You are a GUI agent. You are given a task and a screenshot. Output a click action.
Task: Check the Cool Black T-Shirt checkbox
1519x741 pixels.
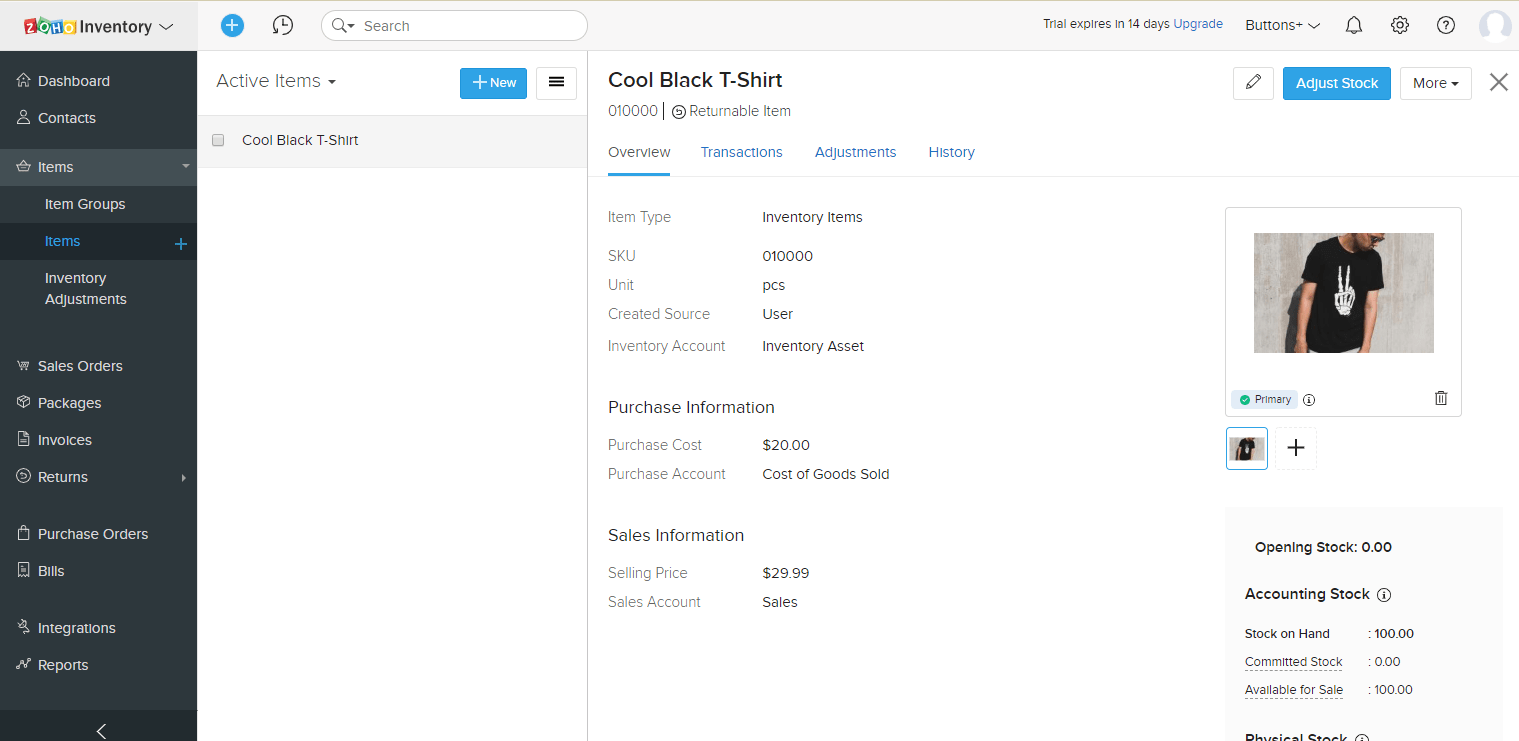pyautogui.click(x=218, y=140)
